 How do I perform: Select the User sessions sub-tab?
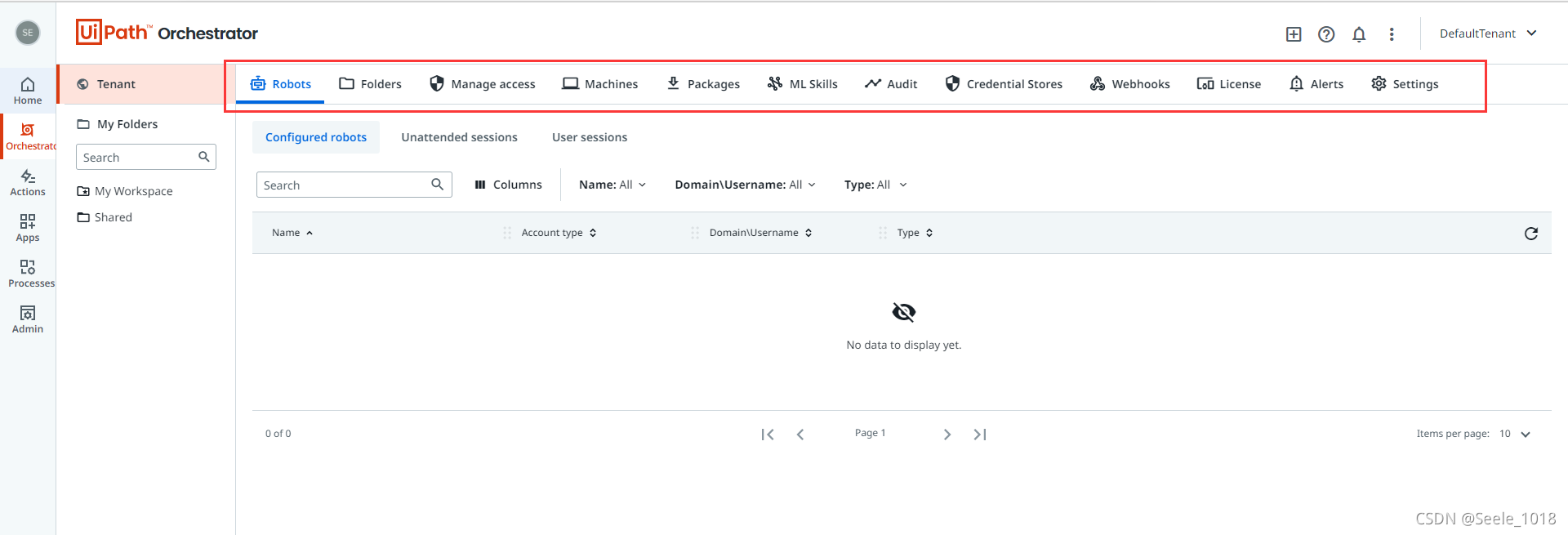click(590, 137)
